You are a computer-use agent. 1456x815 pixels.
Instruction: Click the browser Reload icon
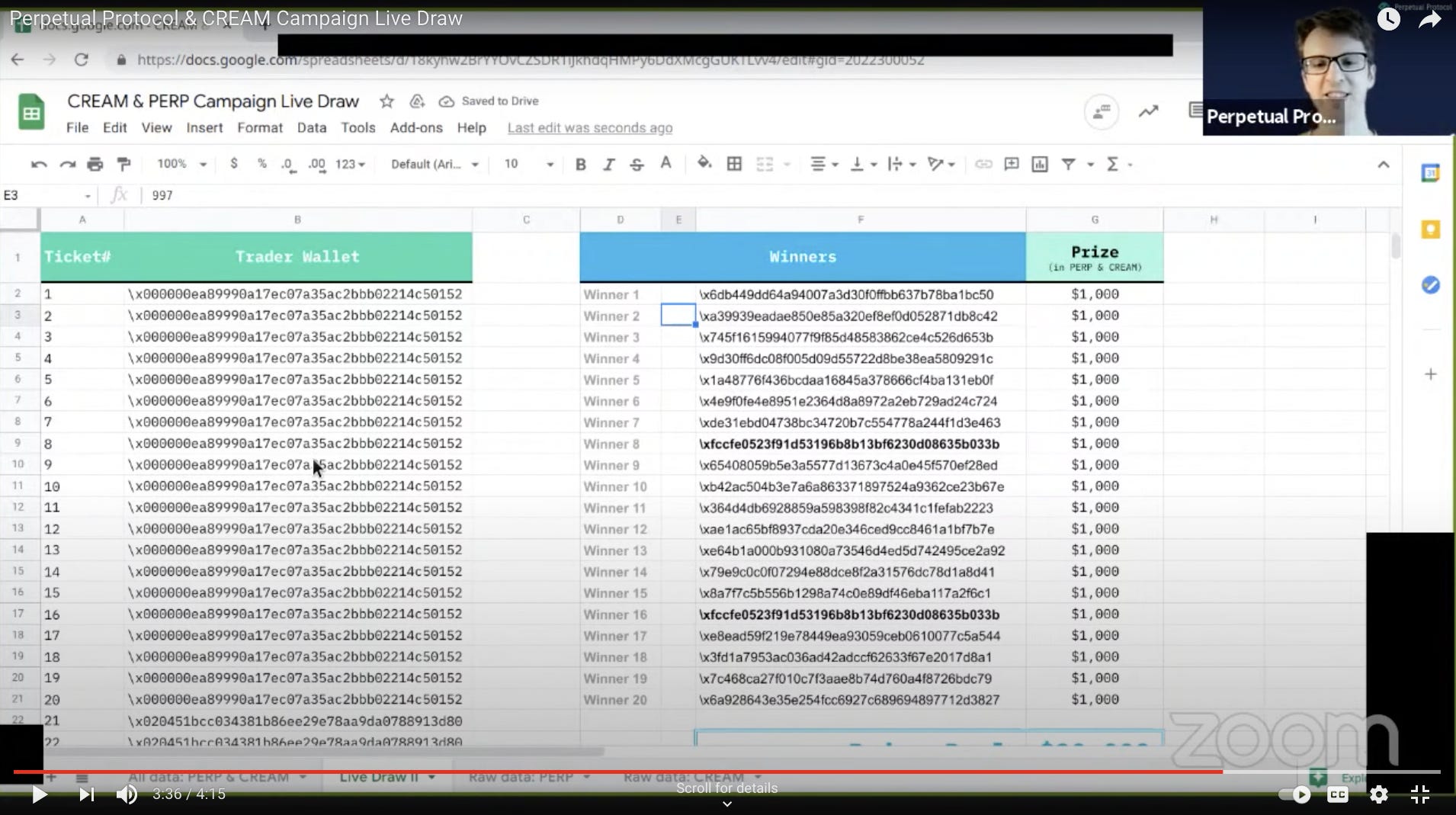82,59
